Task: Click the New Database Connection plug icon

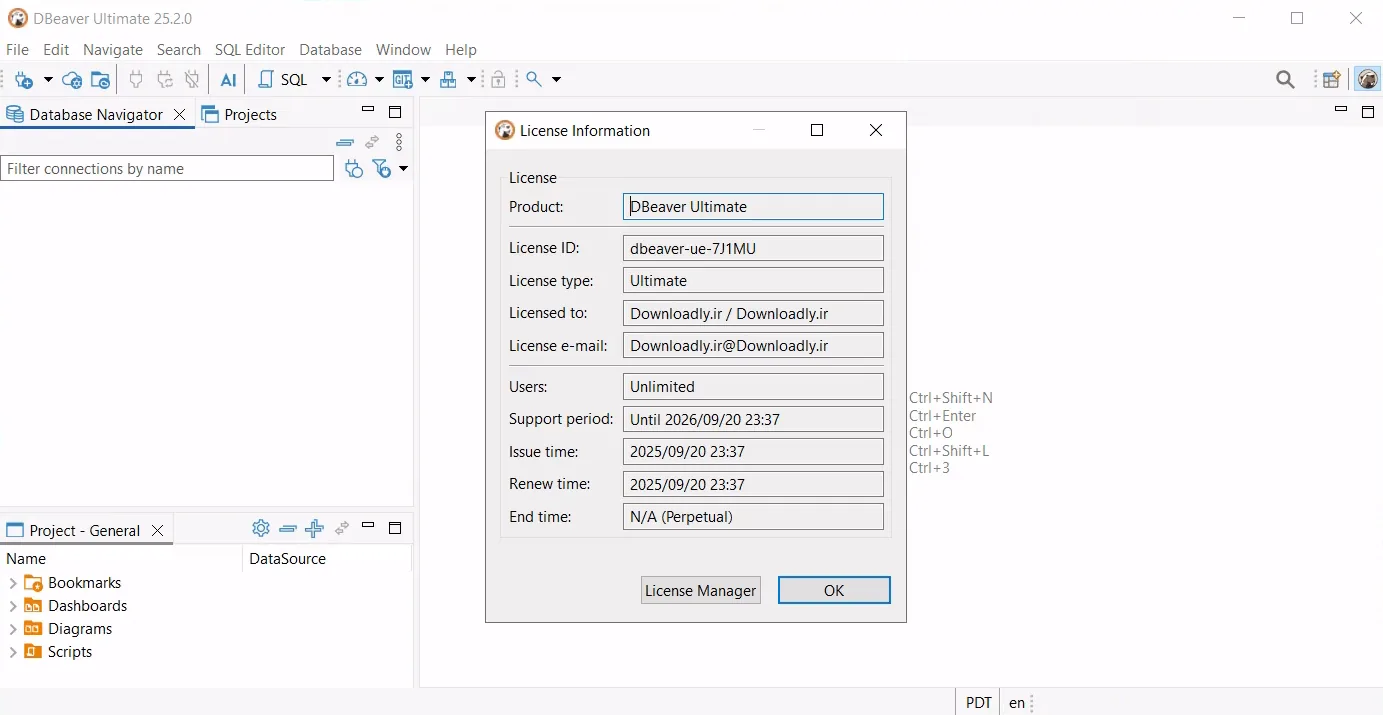Action: click(24, 80)
